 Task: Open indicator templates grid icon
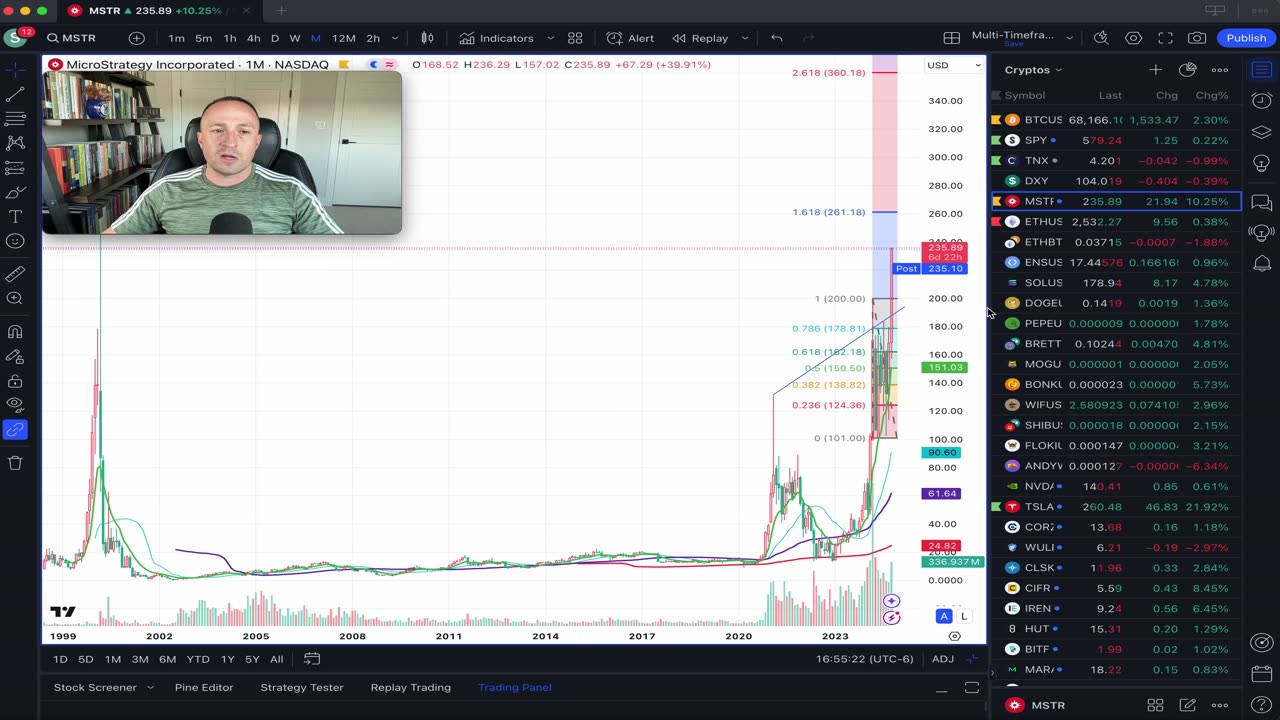click(x=575, y=38)
